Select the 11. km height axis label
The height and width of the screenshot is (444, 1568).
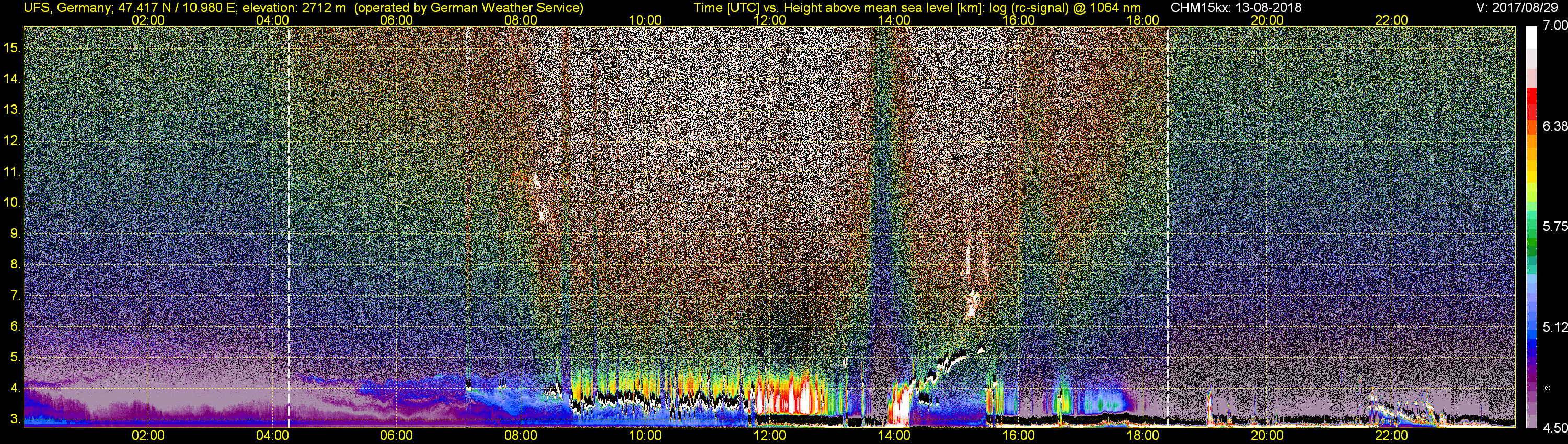[12, 171]
